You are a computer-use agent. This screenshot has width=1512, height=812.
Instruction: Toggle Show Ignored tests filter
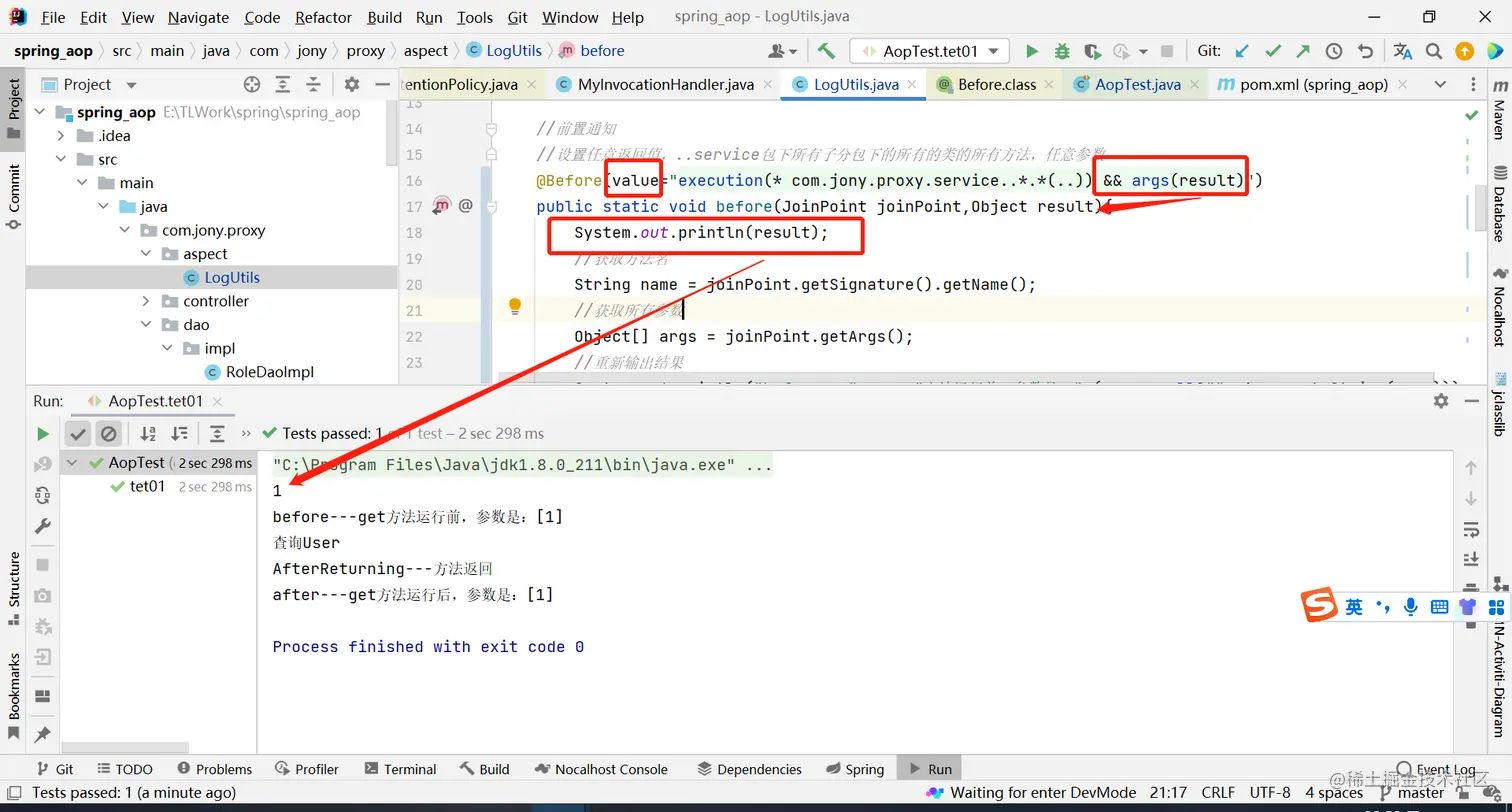click(109, 434)
